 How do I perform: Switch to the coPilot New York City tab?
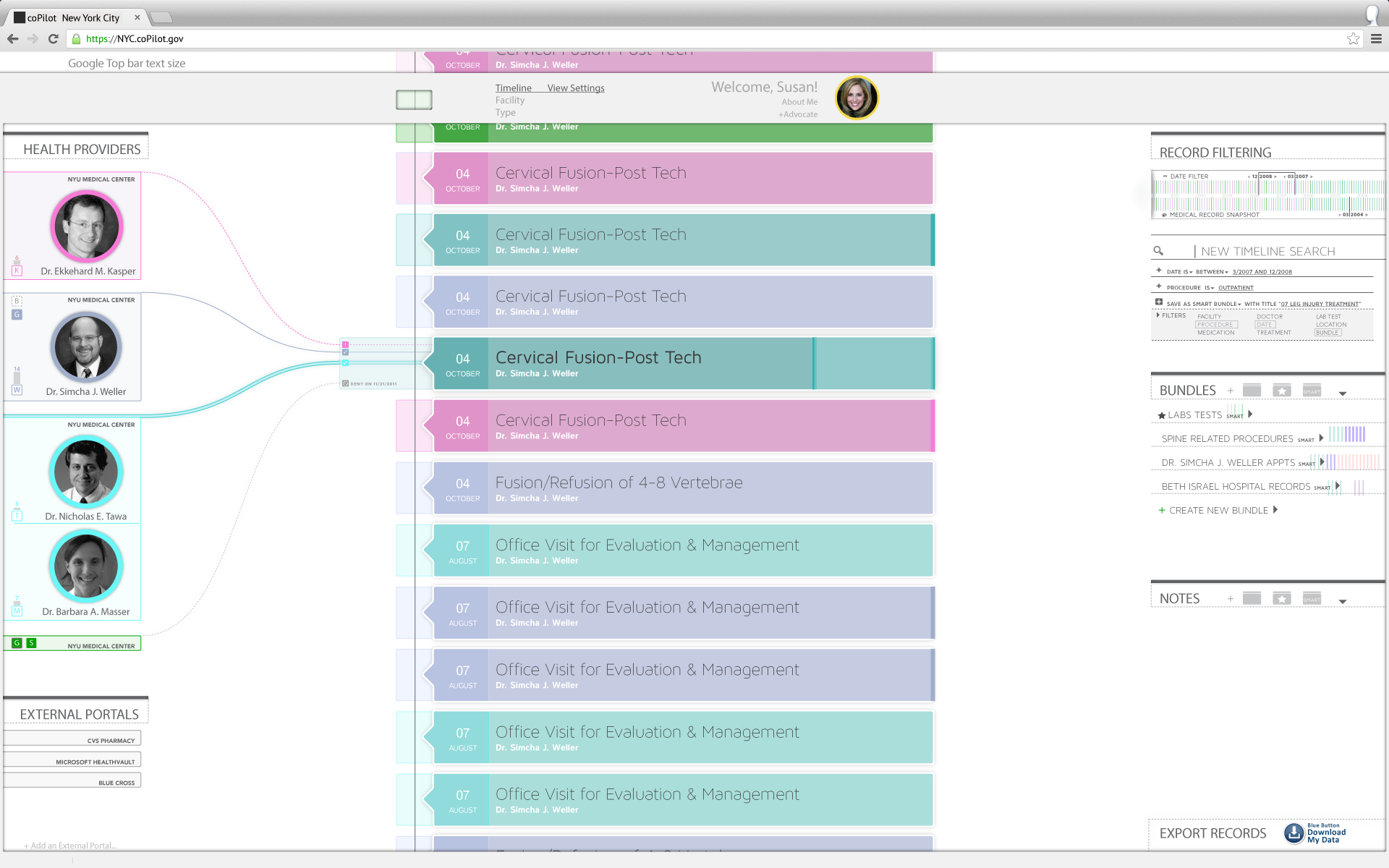click(x=75, y=17)
